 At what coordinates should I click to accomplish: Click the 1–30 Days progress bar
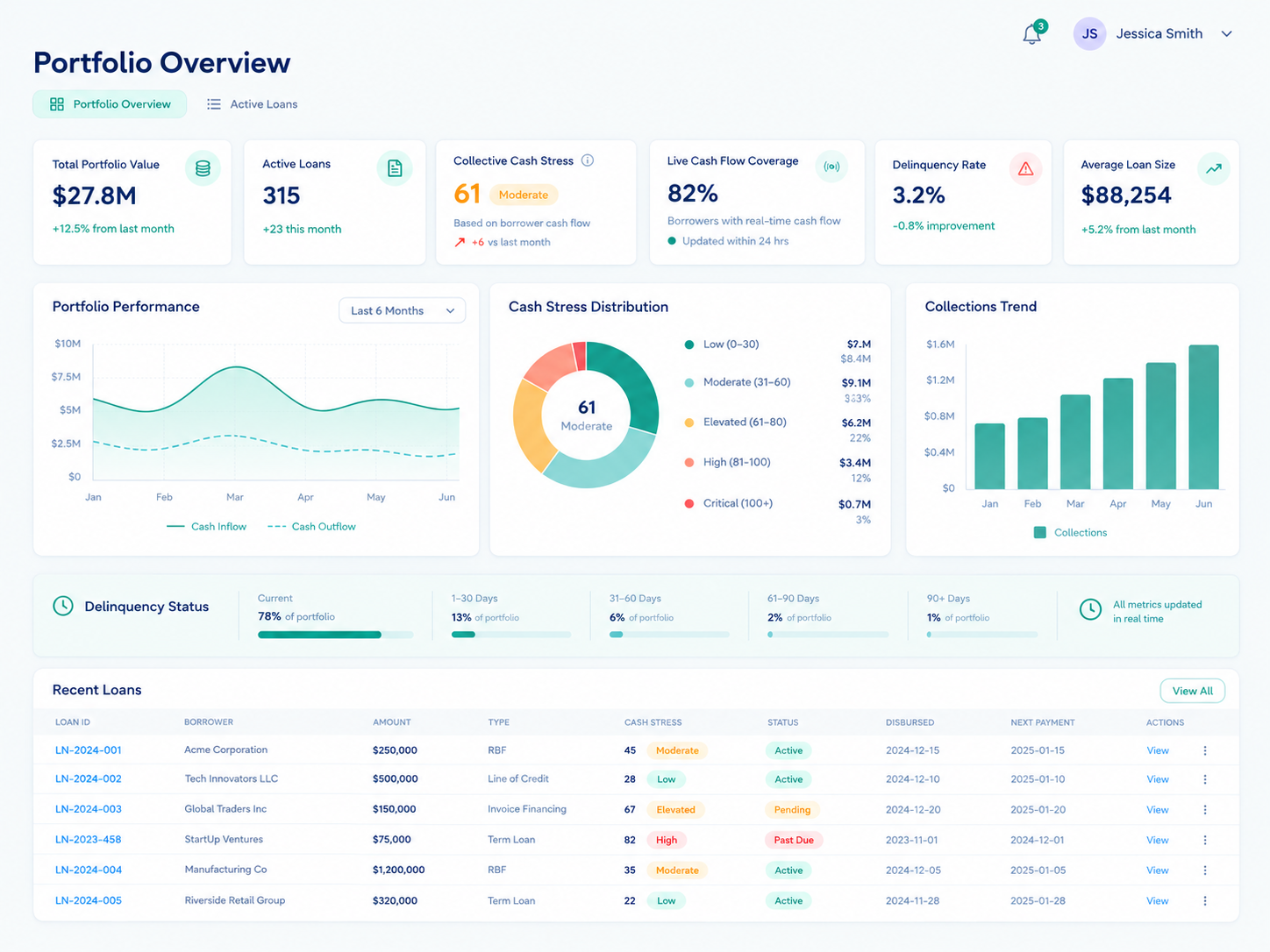(510, 635)
